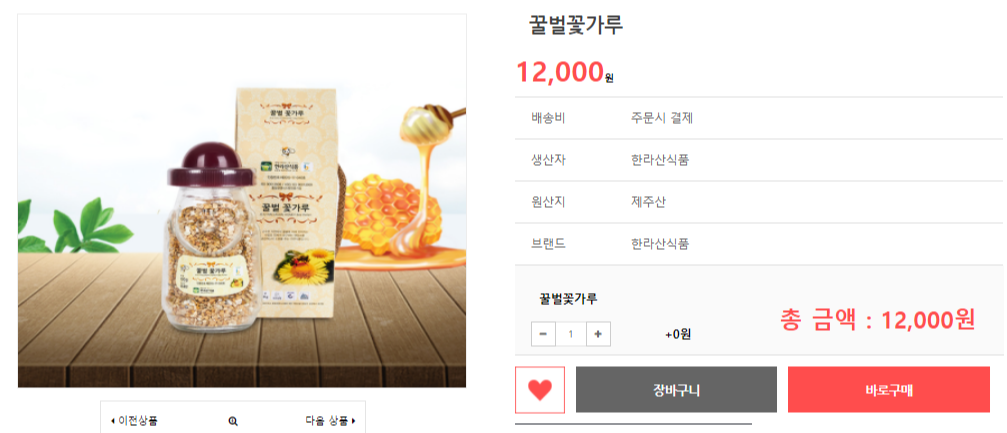The height and width of the screenshot is (433, 1007).
Task: Click the 제주산 origin value
Action: [648, 202]
